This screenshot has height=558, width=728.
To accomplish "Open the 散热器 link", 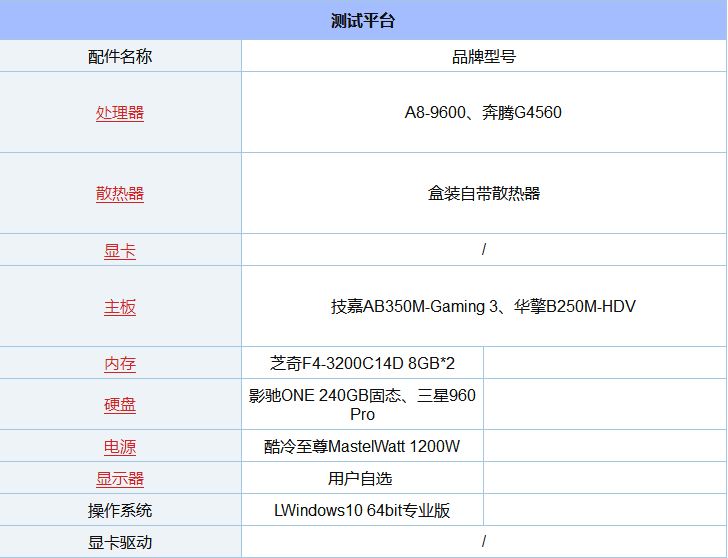I will pos(120,194).
